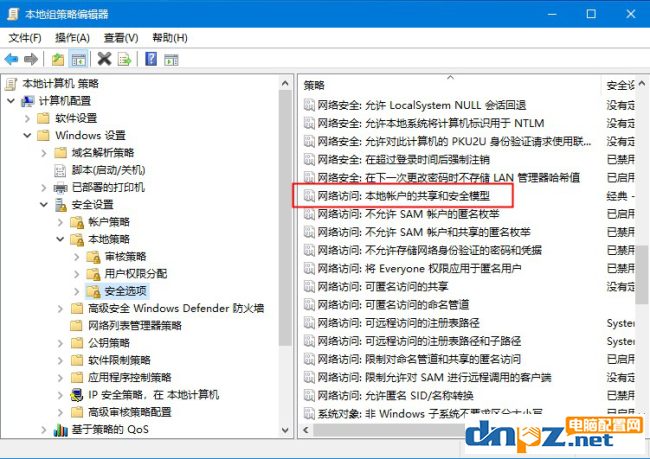Collapse the 计算机配置 node

tap(11, 101)
